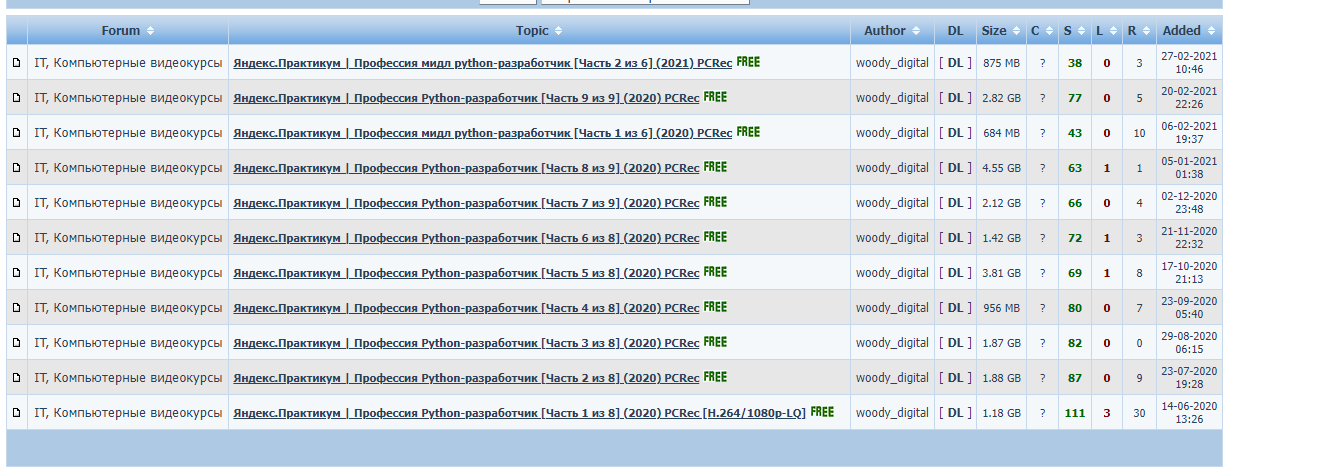Open topic Python-разработчик Часть 8 из 9
Screen dimensions: 1318x472
(x=466, y=168)
